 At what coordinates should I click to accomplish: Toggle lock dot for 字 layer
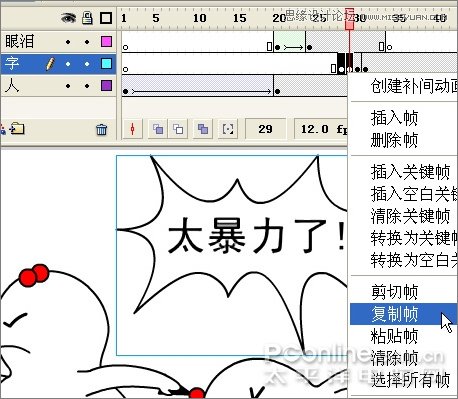pyautogui.click(x=87, y=64)
